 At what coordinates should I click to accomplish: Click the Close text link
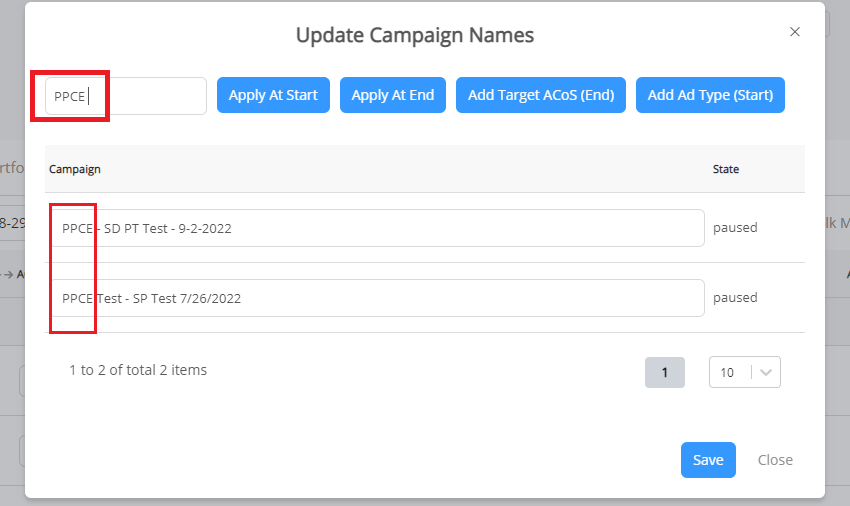775,460
